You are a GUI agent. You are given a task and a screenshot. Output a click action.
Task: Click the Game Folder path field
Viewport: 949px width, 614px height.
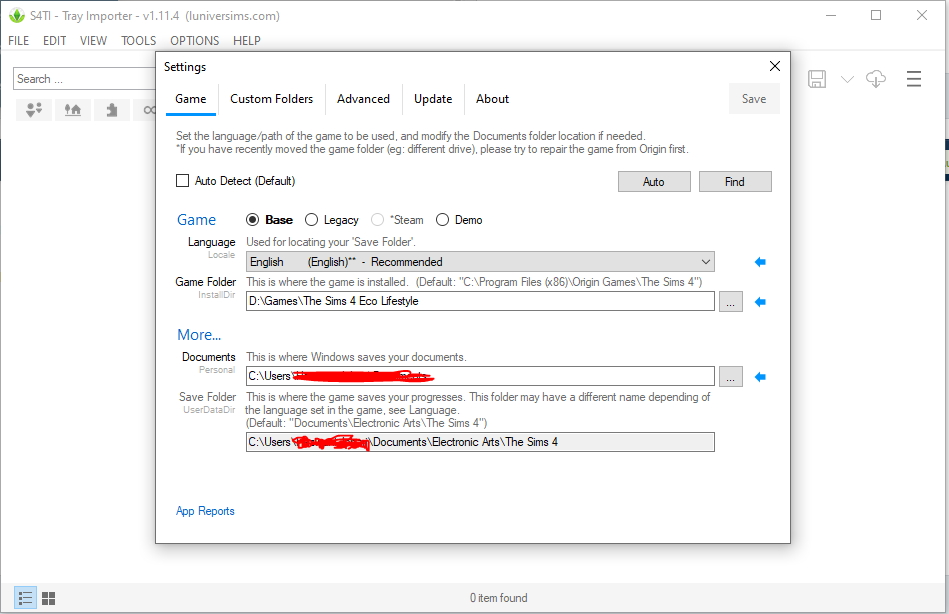click(480, 302)
